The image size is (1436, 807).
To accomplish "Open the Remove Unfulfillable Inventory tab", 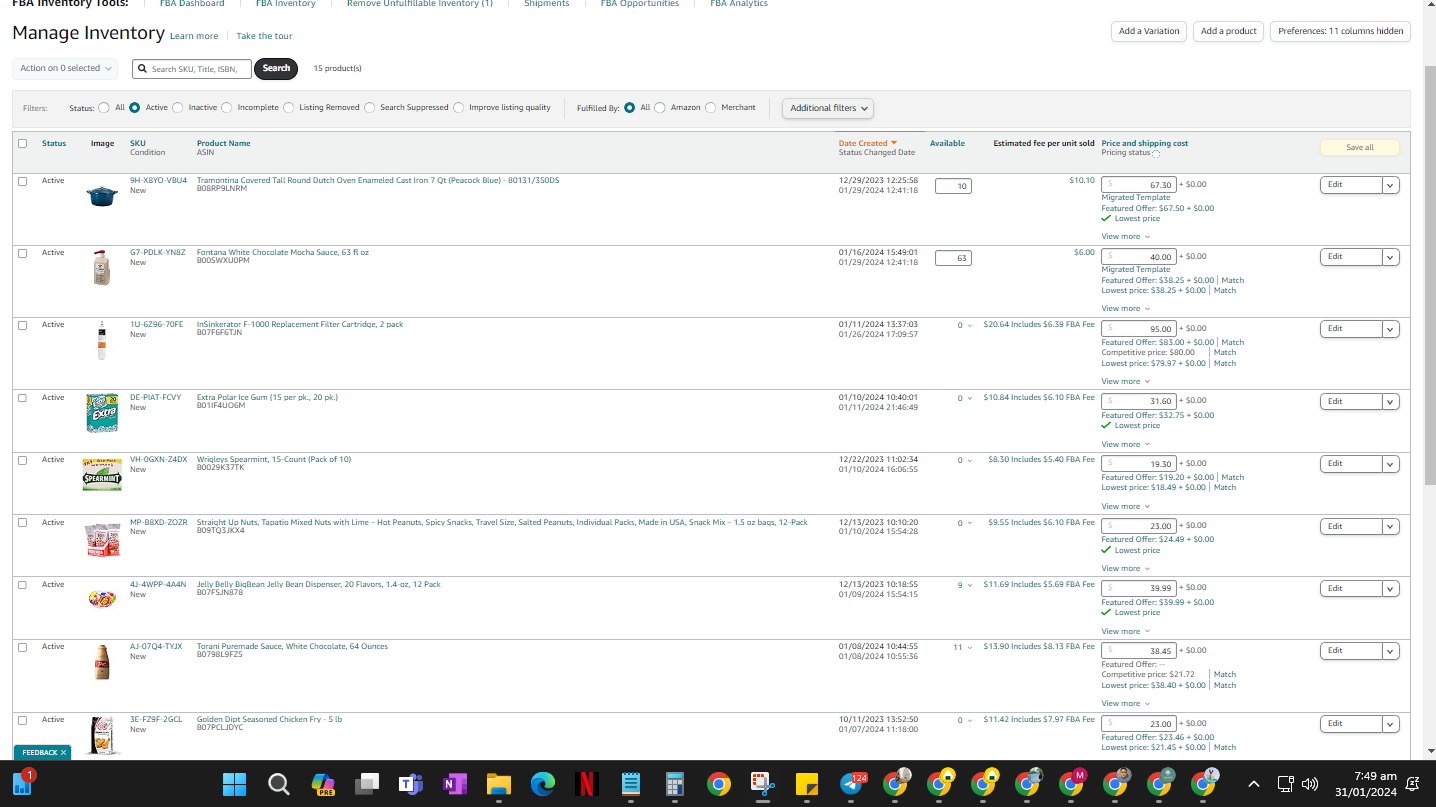I will [420, 4].
